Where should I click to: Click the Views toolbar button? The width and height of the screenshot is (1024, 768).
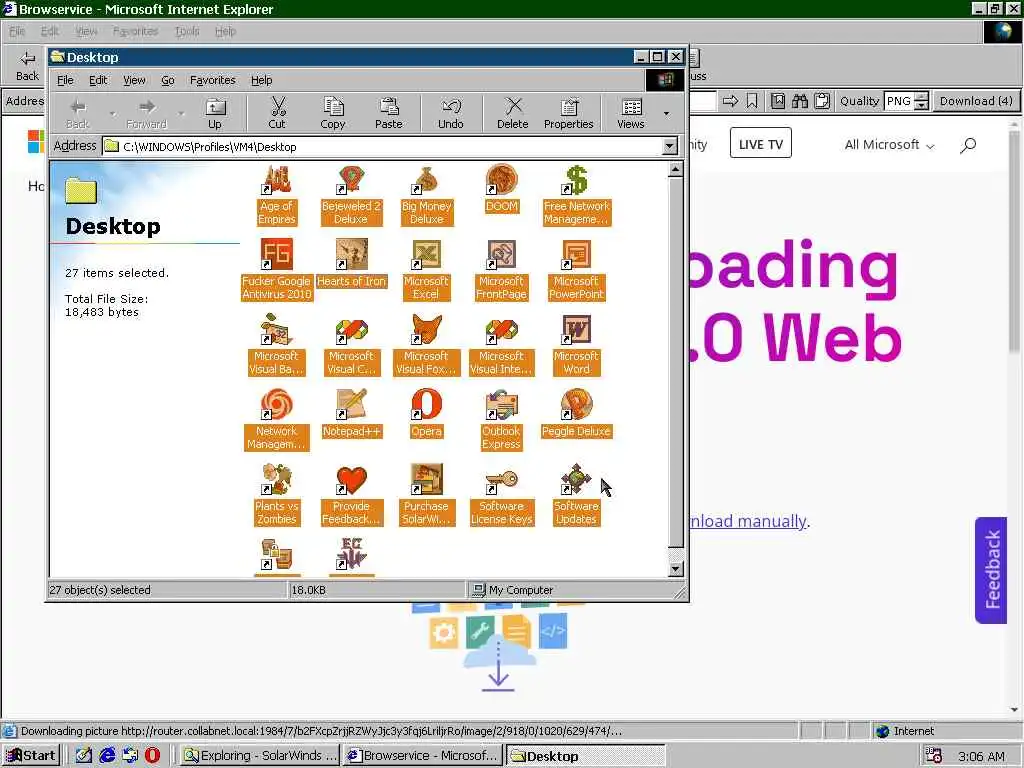[x=630, y=113]
